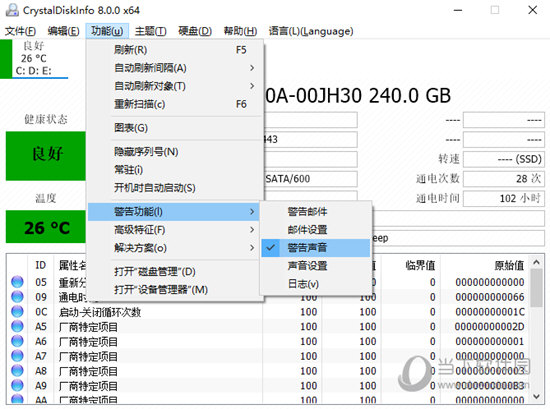
Task: Click the green 良好 health status button
Action: click(x=46, y=156)
